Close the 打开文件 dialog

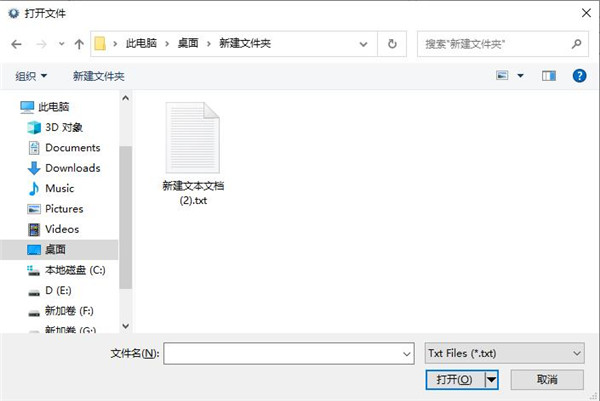(586, 13)
